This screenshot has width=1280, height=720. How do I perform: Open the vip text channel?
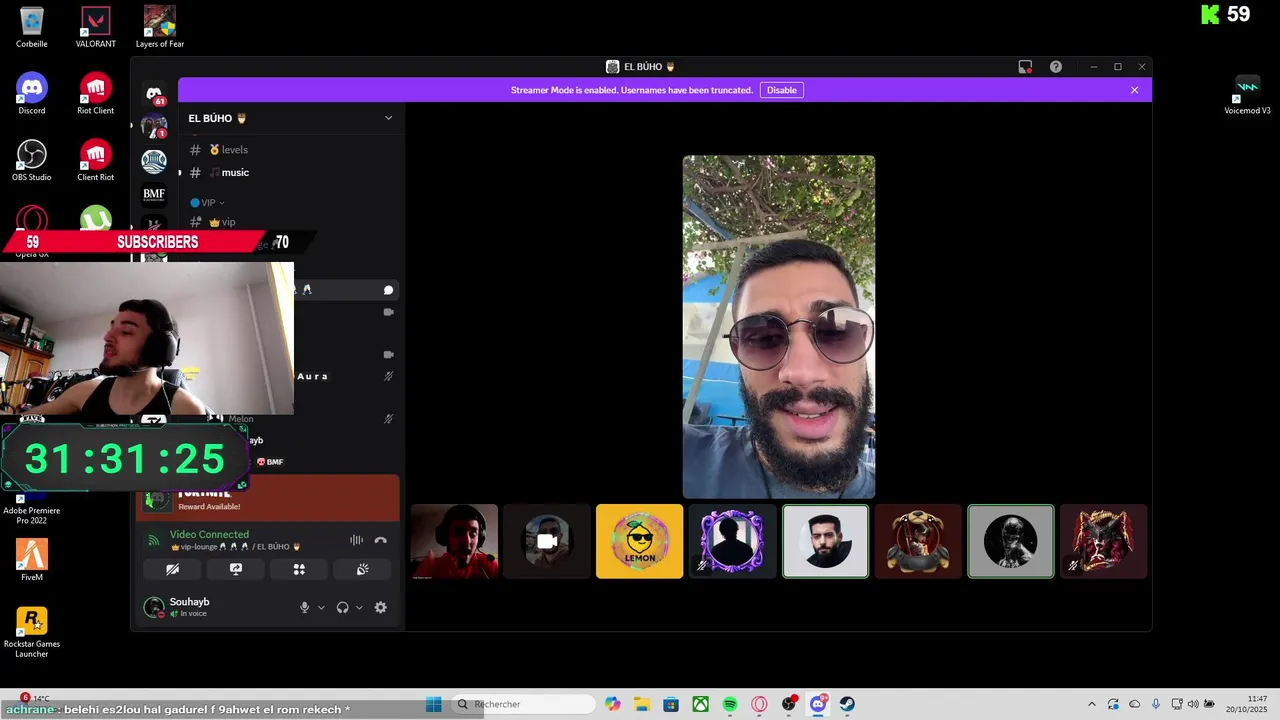point(290,222)
